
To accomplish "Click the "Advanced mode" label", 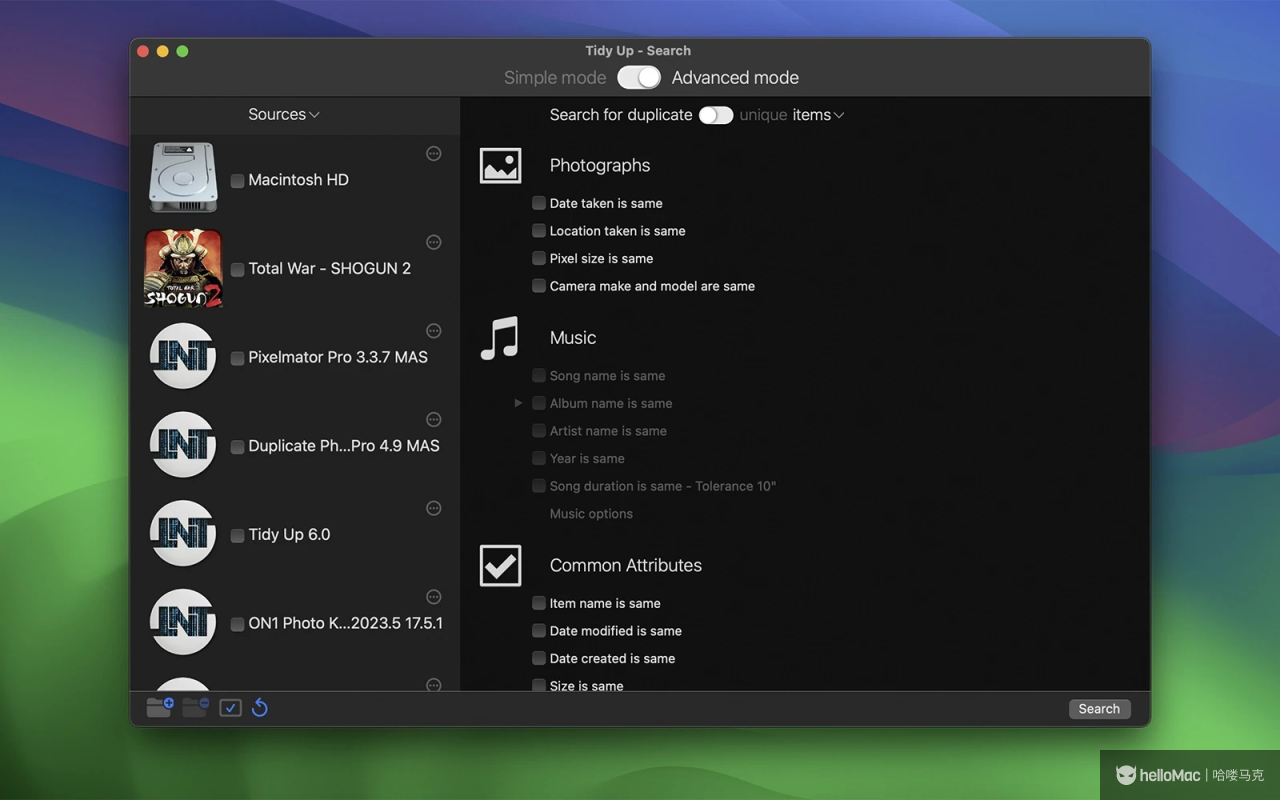I will coord(735,78).
